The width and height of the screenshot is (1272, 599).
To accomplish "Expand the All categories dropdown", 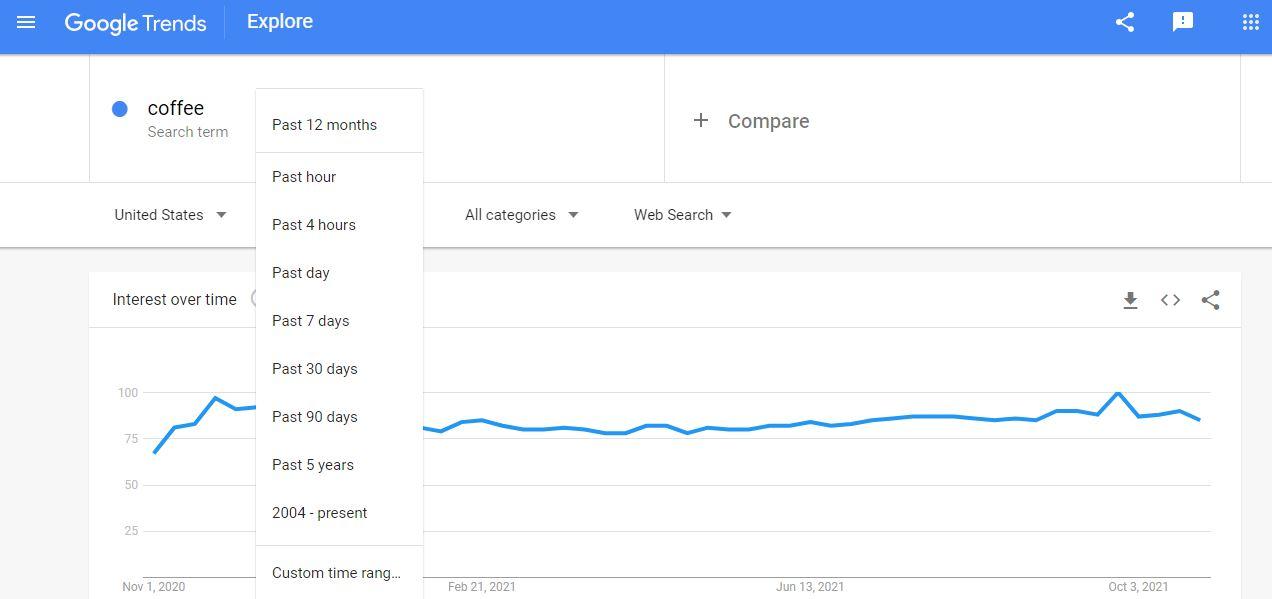I will click(x=521, y=215).
